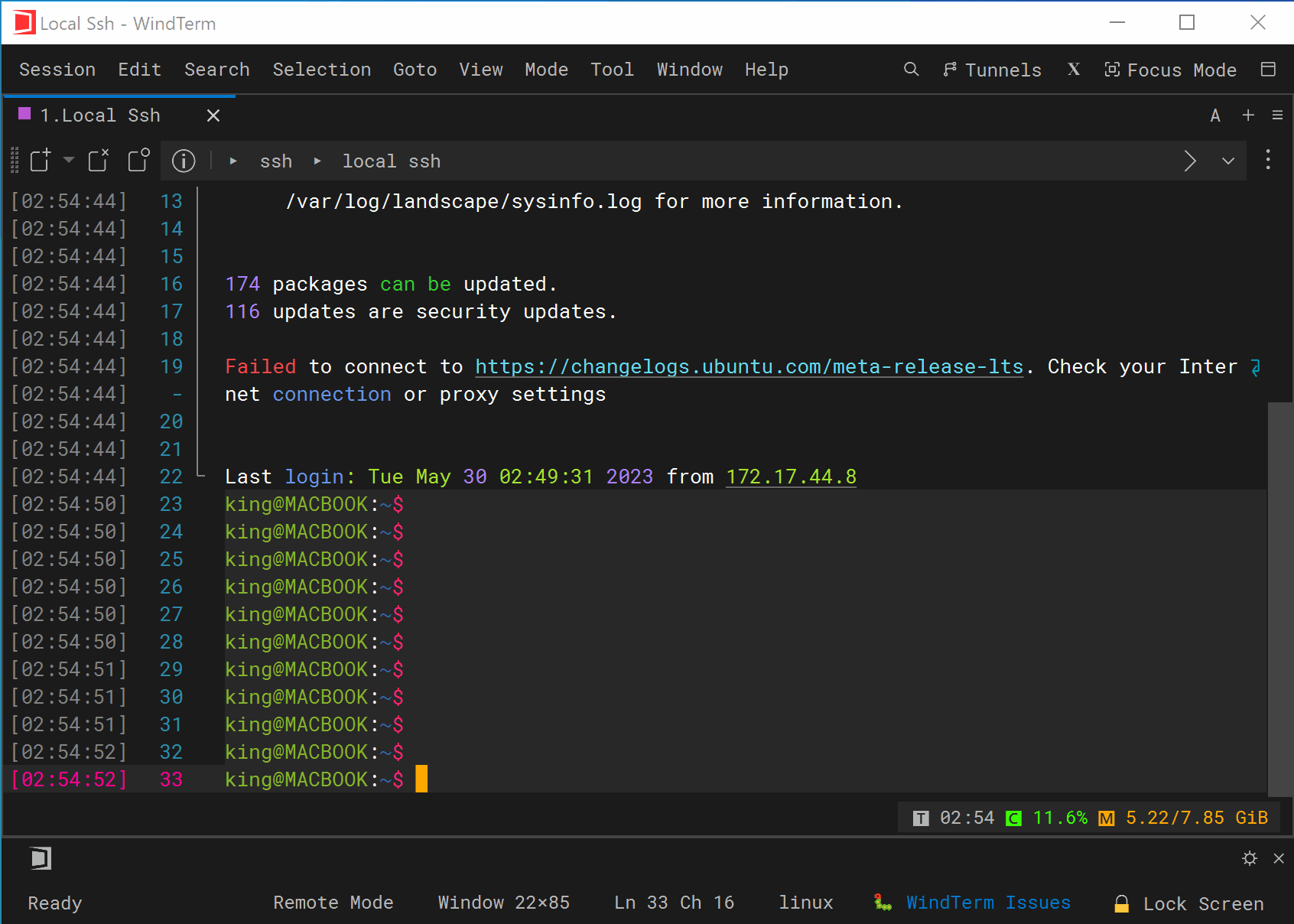Screen dimensions: 1294x924
Task: Enable Focus Mode
Action: click(1170, 70)
